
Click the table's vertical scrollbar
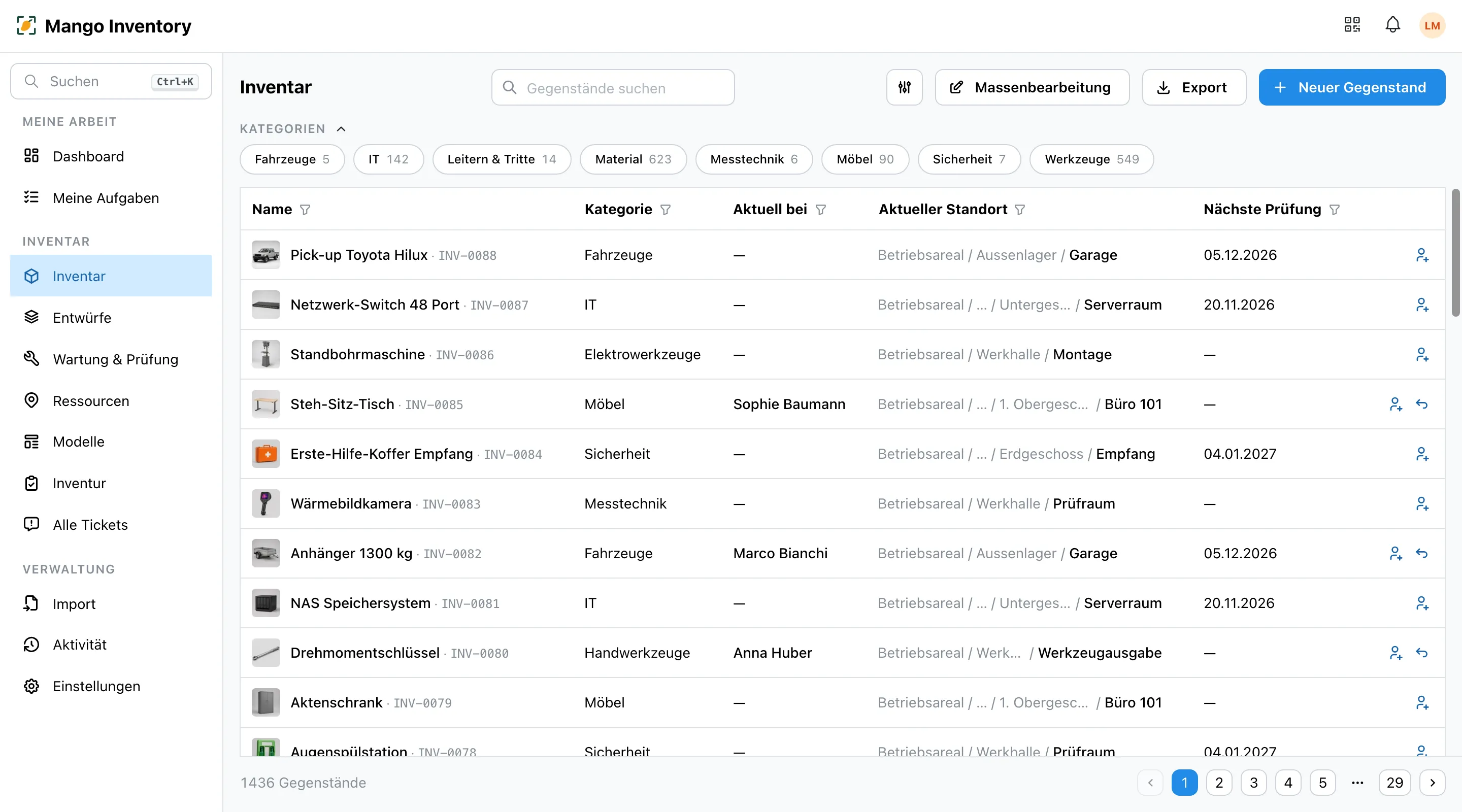point(1455,253)
